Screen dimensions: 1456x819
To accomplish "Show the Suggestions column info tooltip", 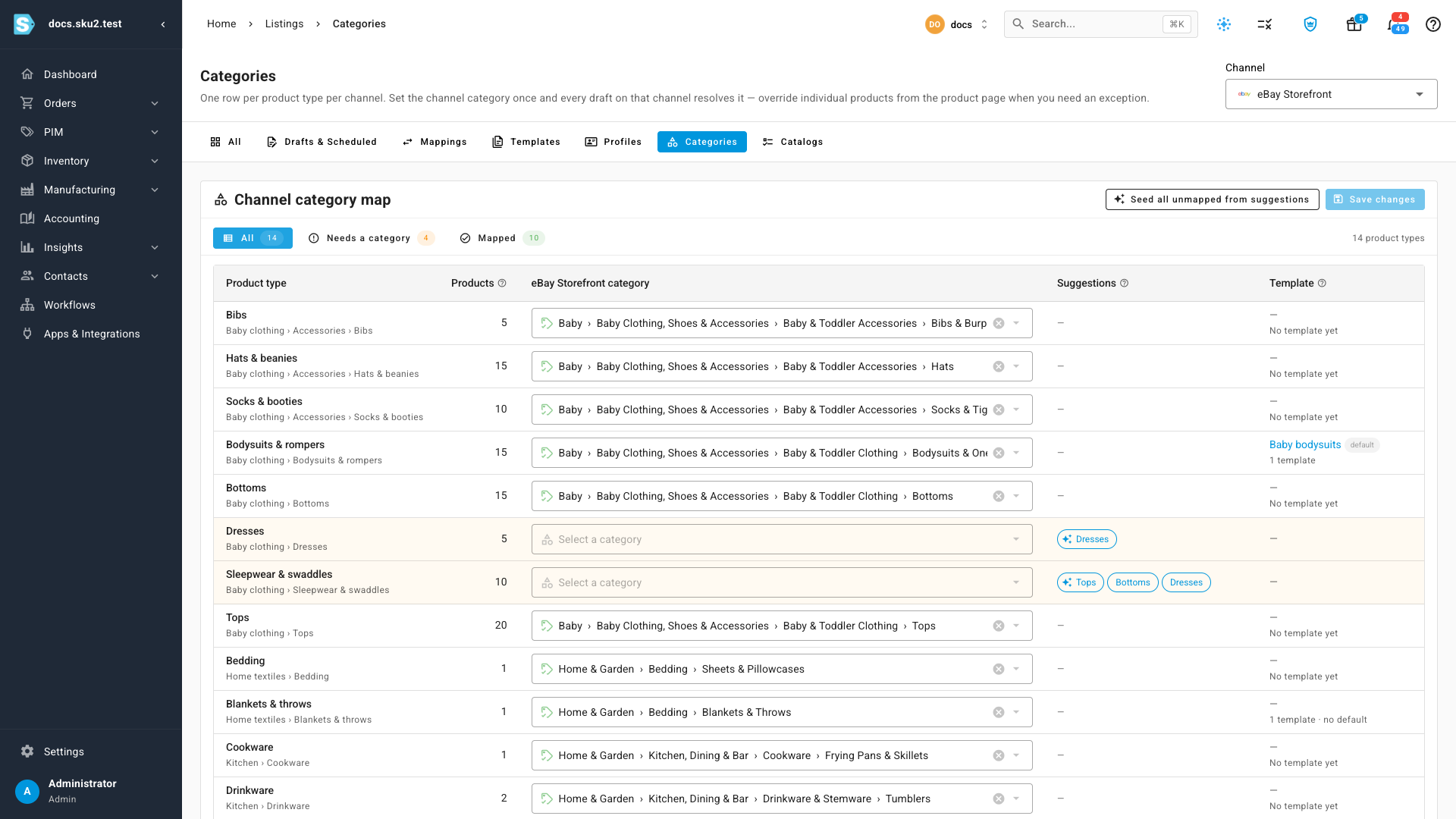I will (x=1125, y=283).
